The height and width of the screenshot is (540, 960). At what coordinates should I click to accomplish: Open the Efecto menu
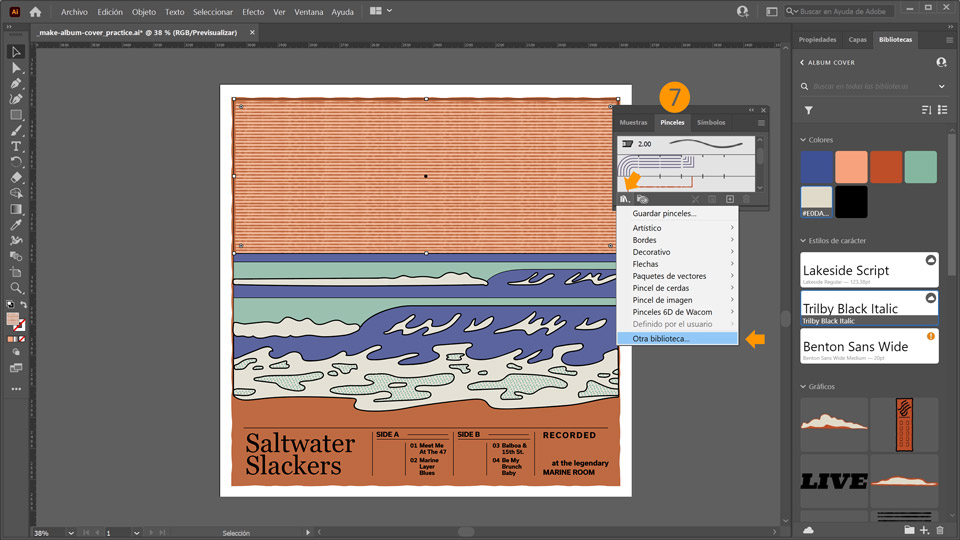253,12
